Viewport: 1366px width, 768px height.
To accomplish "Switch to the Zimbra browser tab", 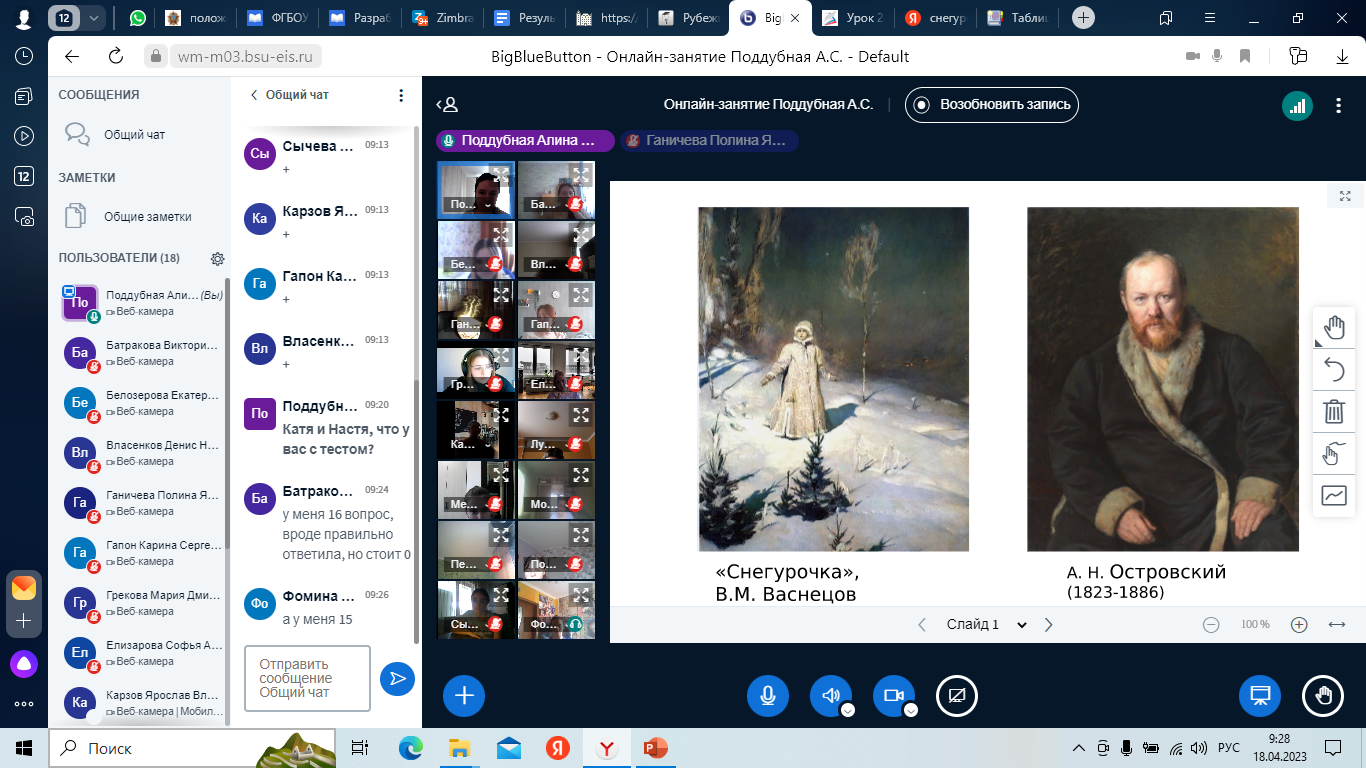I will [x=443, y=18].
